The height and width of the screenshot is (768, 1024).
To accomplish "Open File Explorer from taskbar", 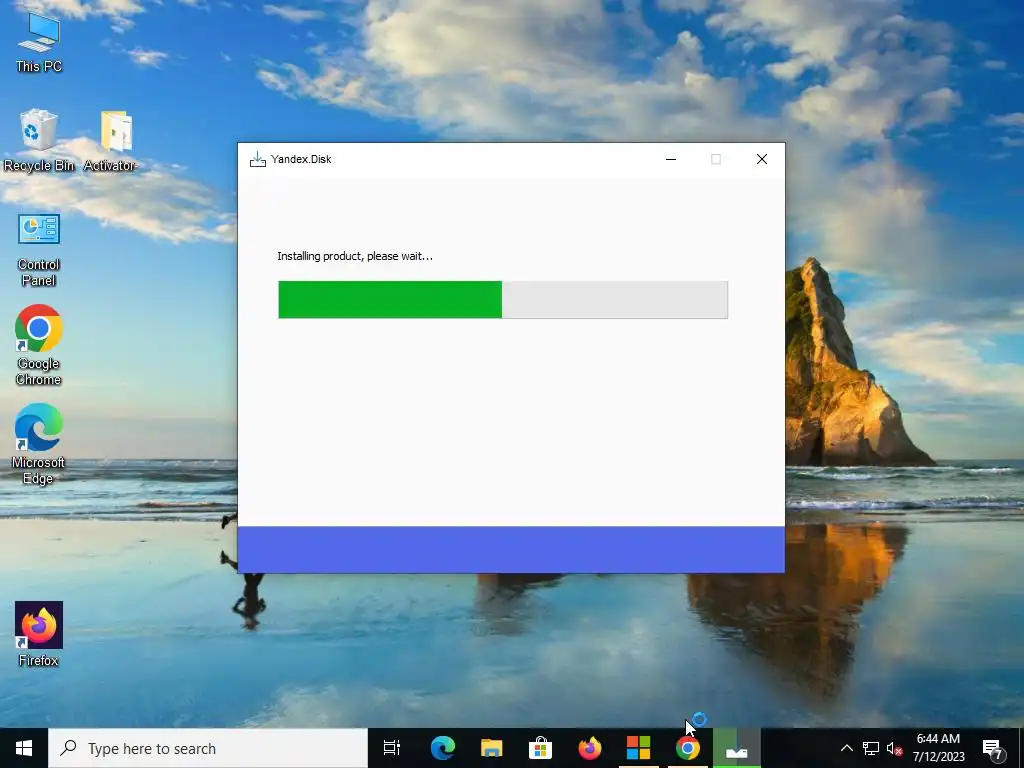I will pos(491,748).
